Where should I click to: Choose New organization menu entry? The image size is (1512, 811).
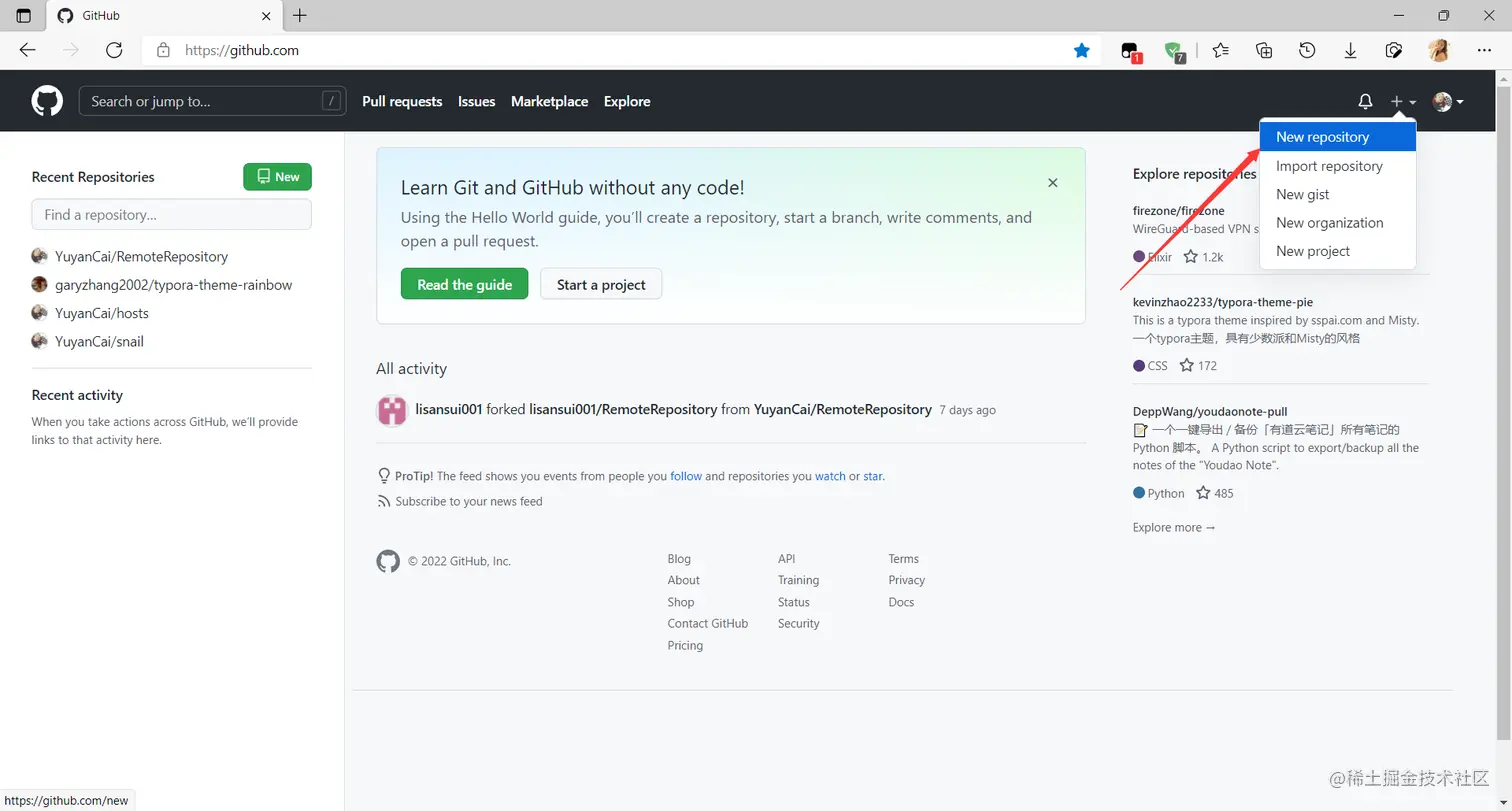pyautogui.click(x=1338, y=222)
